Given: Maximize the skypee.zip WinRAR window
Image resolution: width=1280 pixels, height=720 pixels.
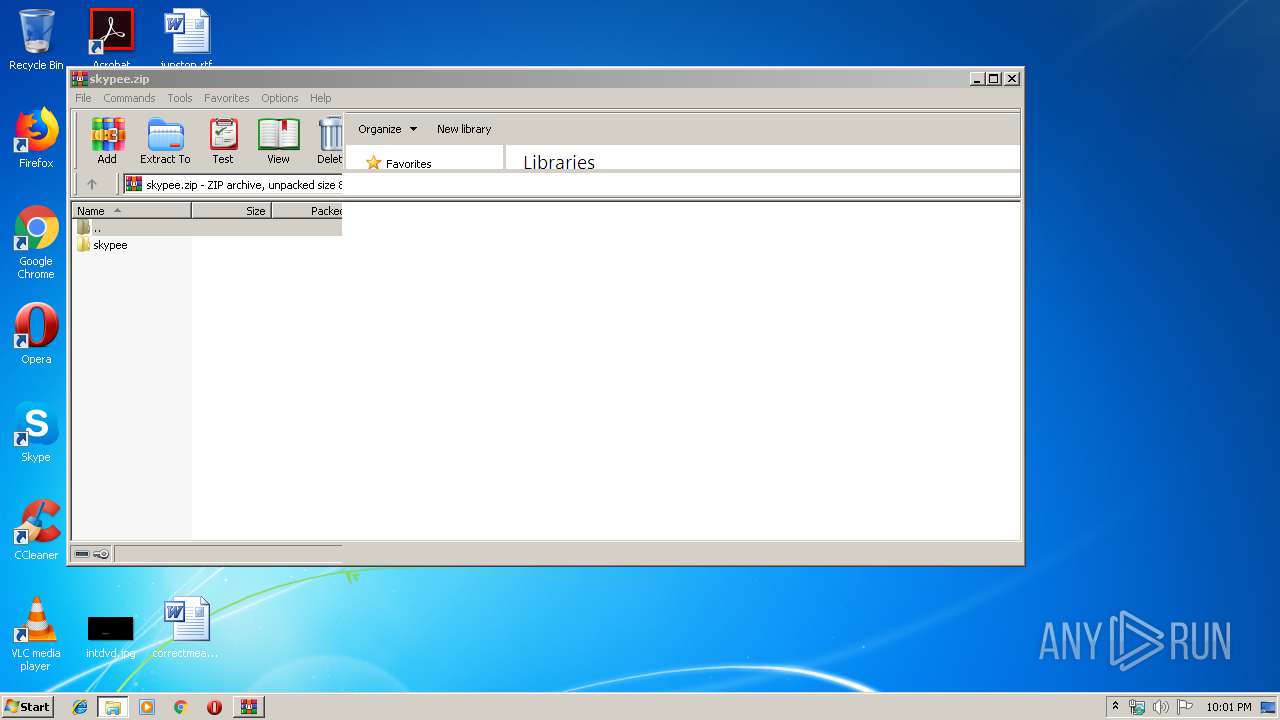Looking at the screenshot, I should (994, 79).
